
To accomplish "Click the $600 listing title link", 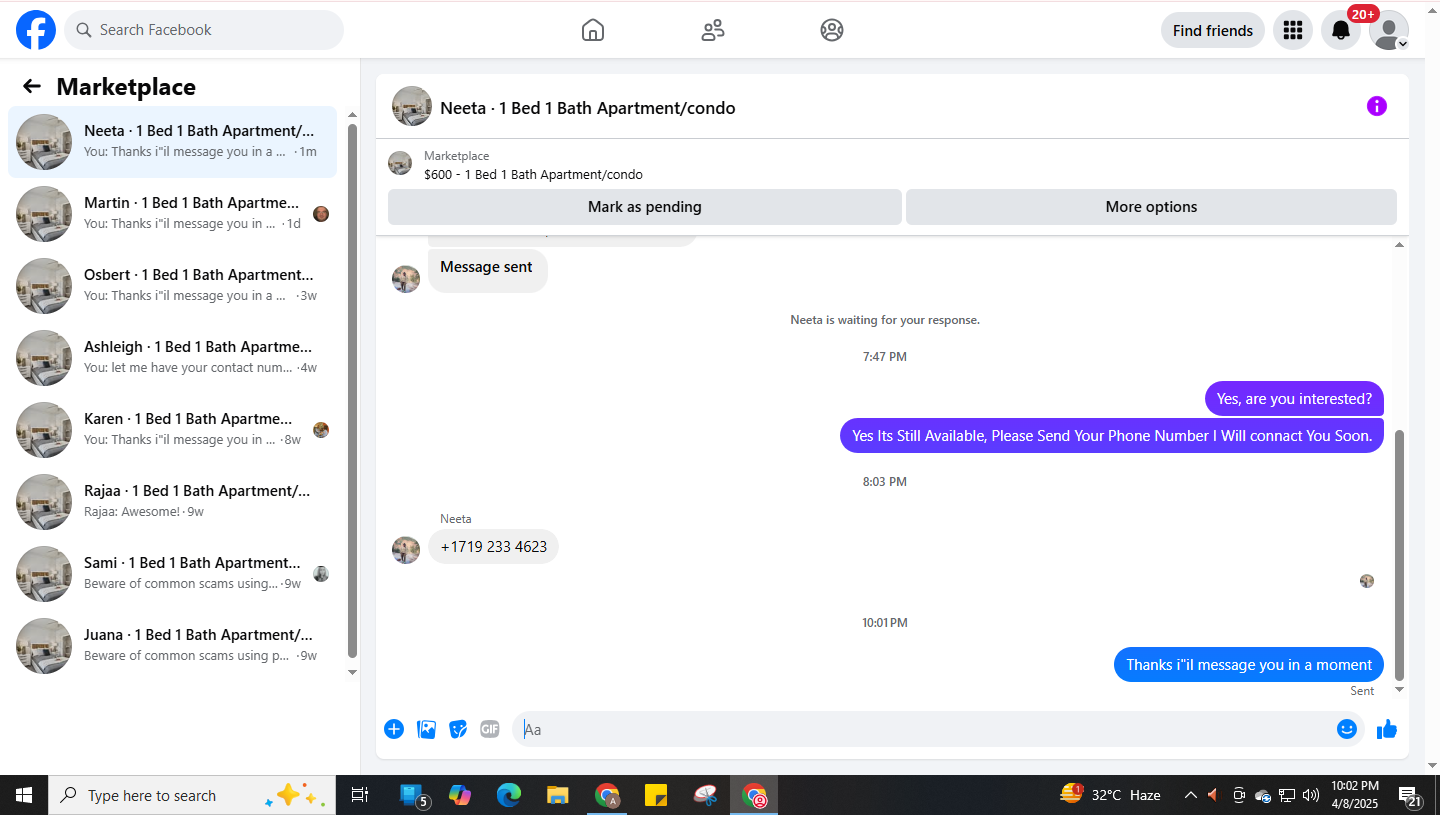I will (x=533, y=174).
